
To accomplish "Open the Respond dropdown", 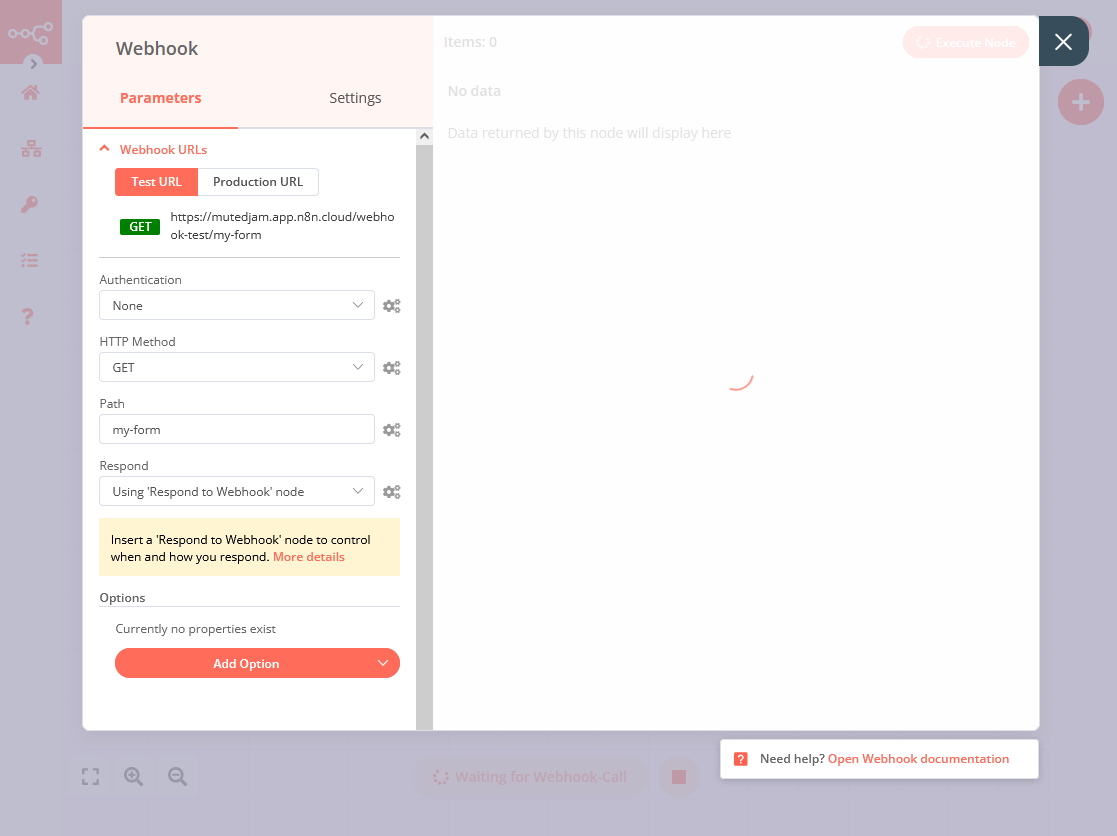I will pyautogui.click(x=236, y=491).
